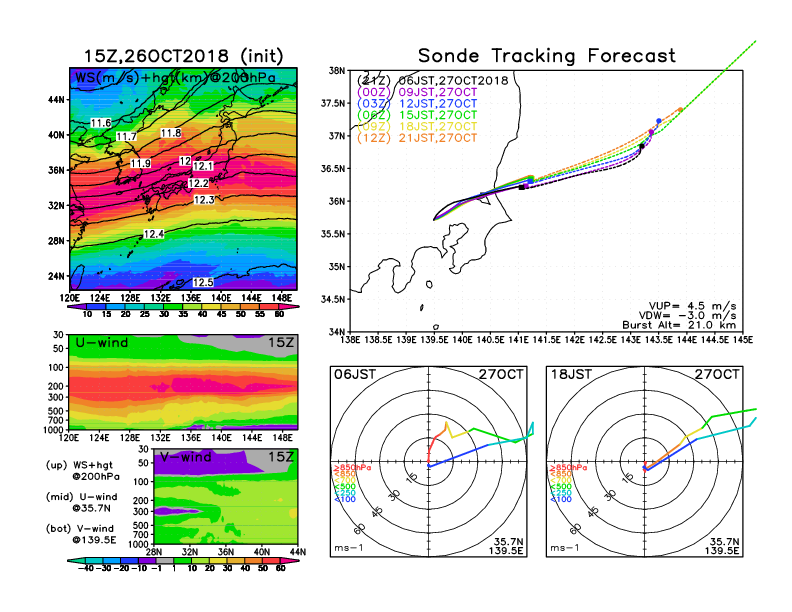Select the "WS(m/s)+hgt(km)@200hPa" map label

(175, 78)
